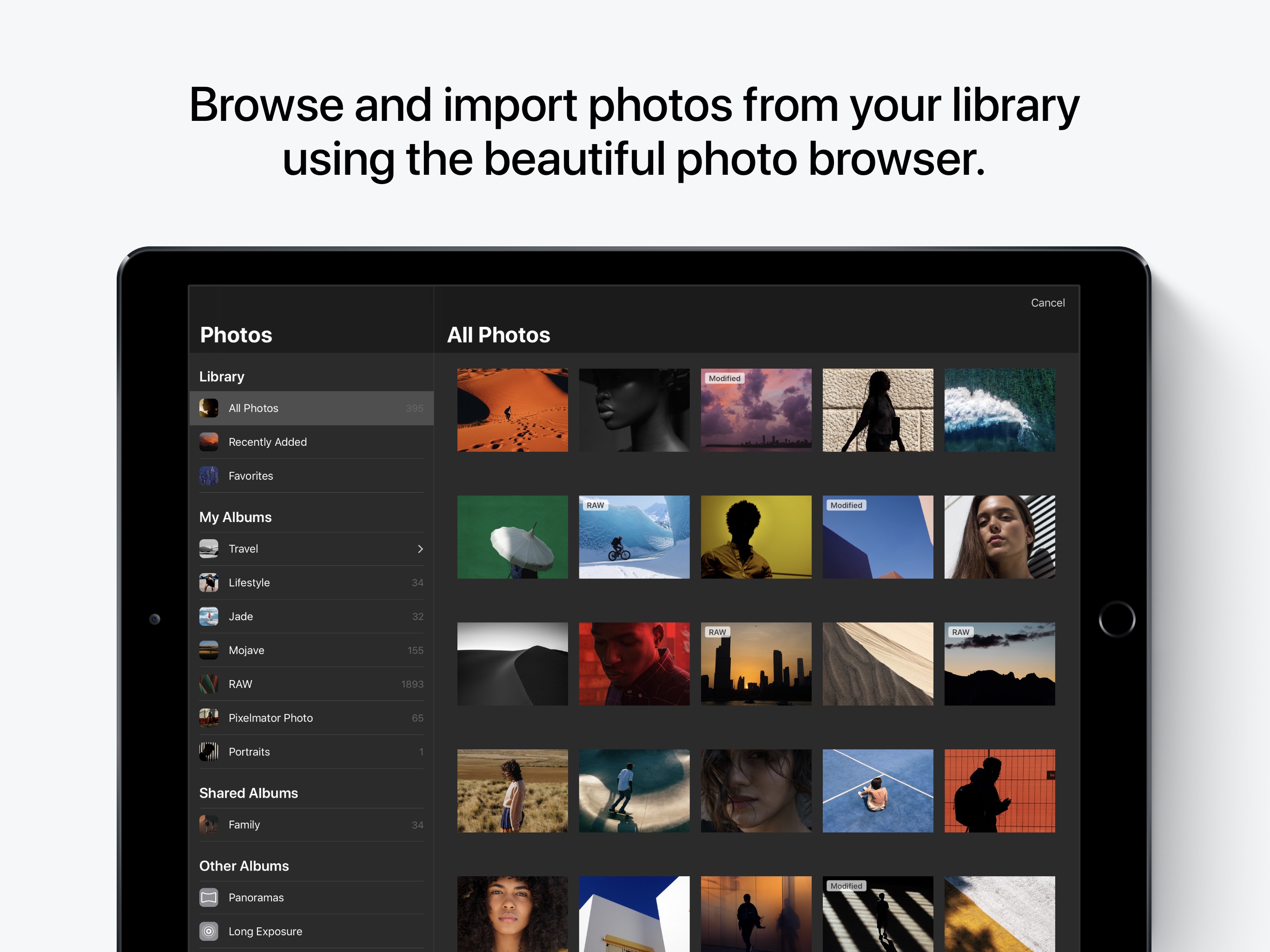The height and width of the screenshot is (952, 1270).
Task: Select the close-up woman with windswept hair
Action: (756, 791)
